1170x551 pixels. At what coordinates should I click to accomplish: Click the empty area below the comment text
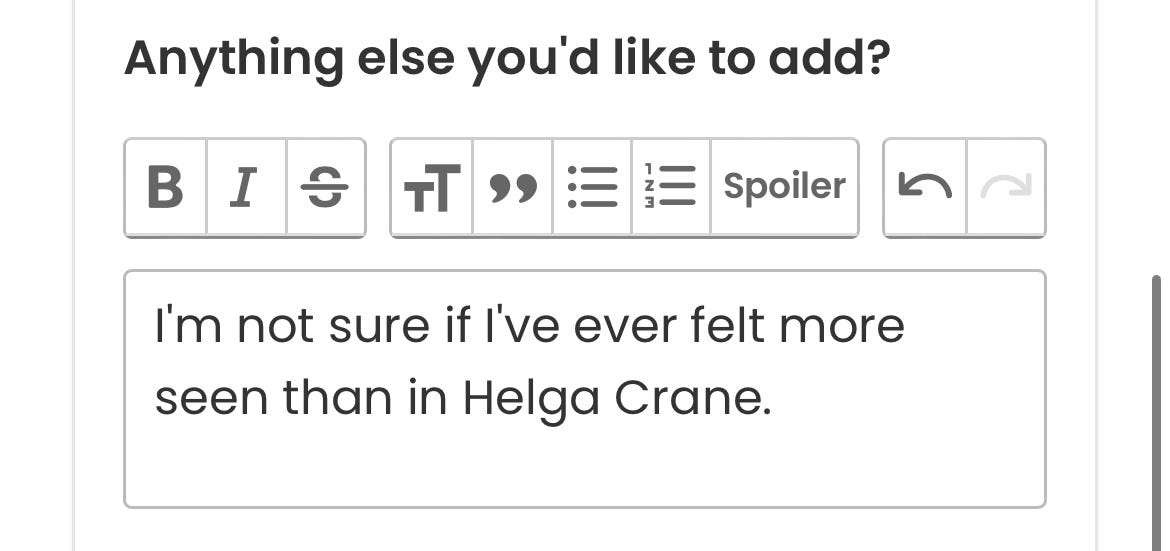click(585, 469)
